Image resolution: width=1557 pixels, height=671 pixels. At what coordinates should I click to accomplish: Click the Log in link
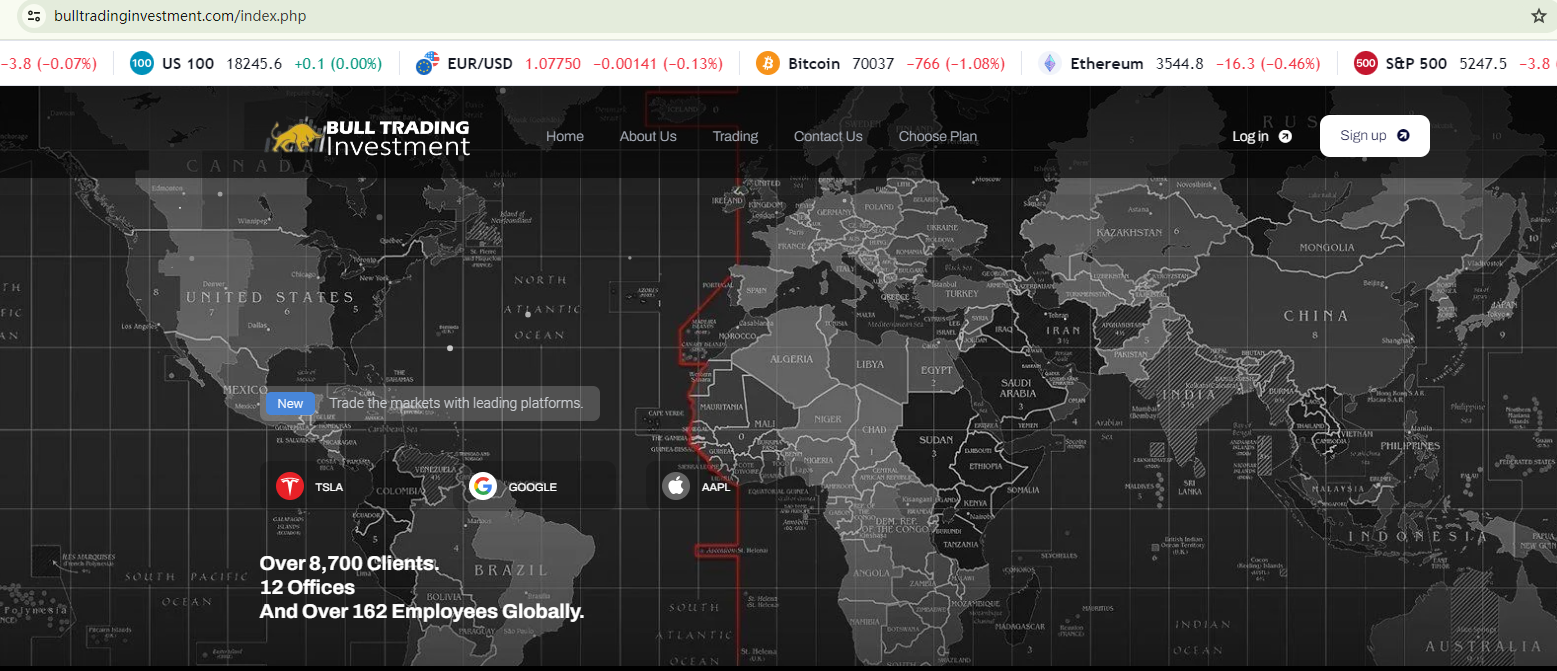pos(1250,137)
